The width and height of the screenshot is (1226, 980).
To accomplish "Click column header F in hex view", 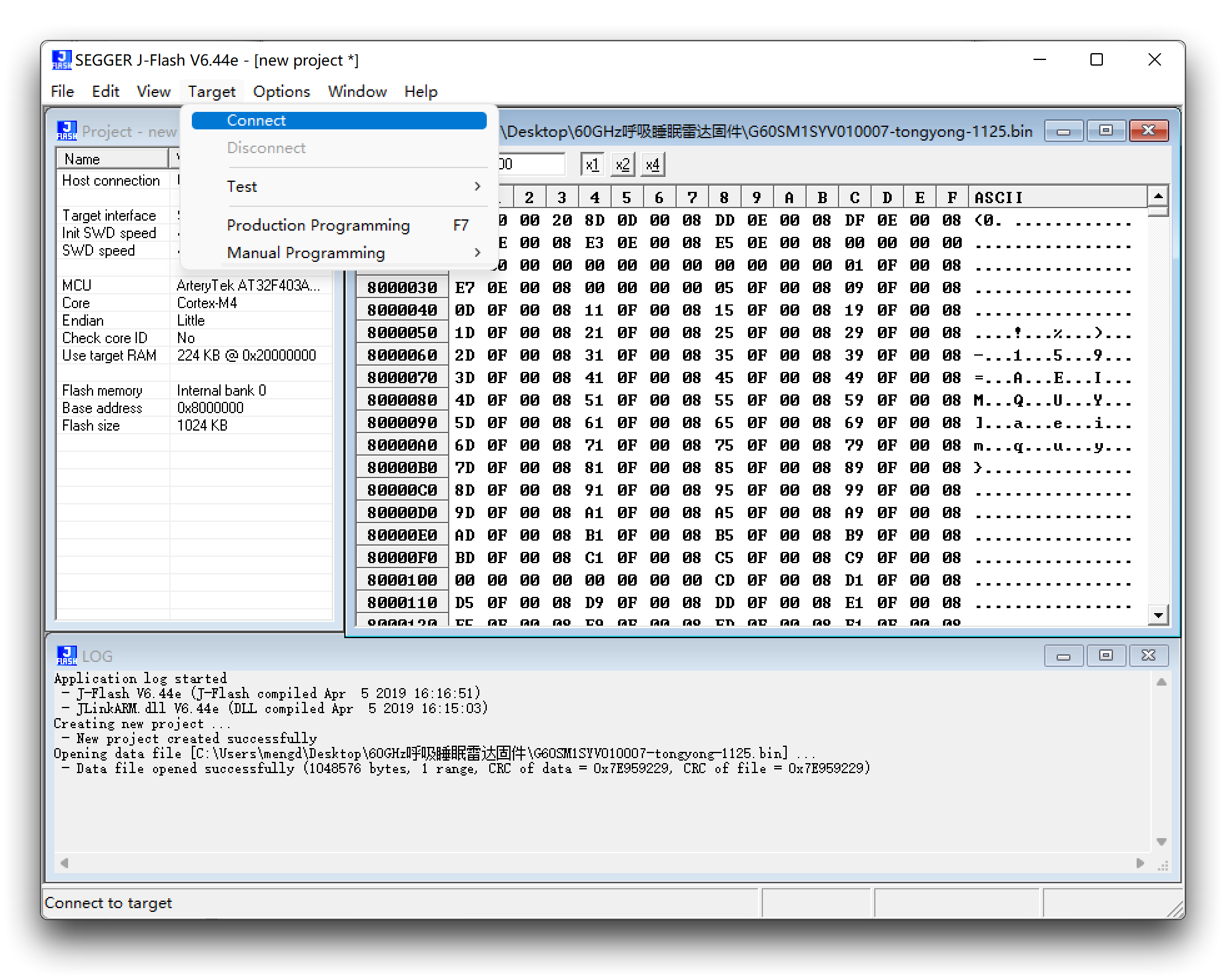I will (952, 197).
